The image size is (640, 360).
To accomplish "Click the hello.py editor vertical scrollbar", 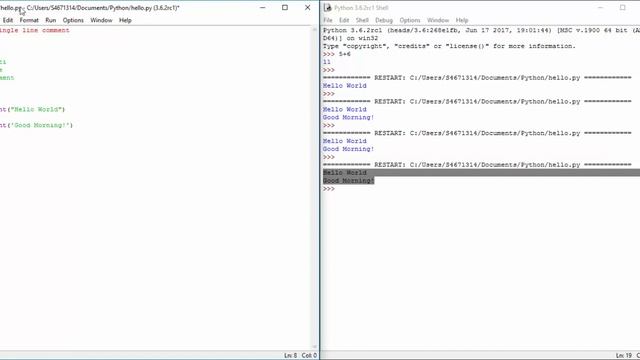I will pos(315,188).
